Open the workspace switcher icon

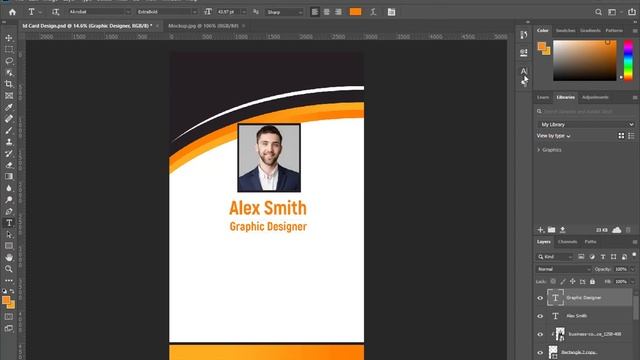pyautogui.click(x=613, y=12)
